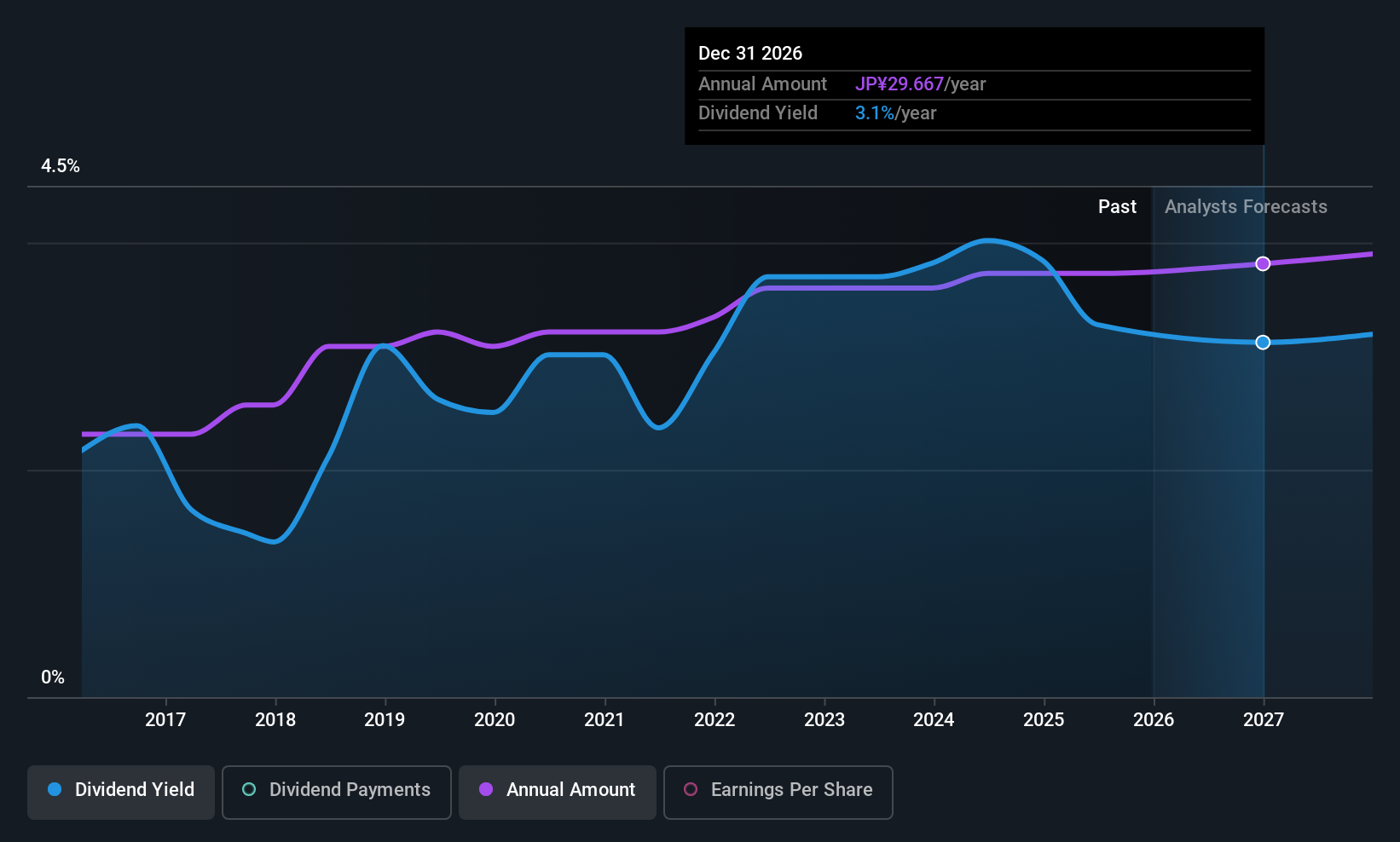Select the 2021 x-axis label

point(605,719)
